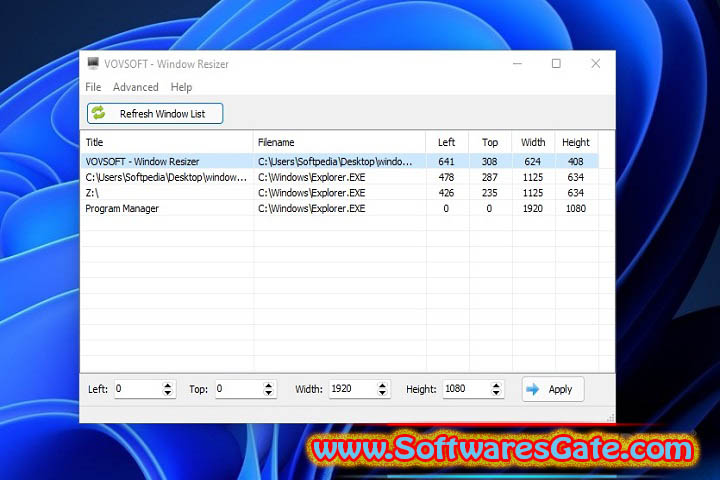Sort by Filename column header
720x480 pixels.
click(x=339, y=142)
